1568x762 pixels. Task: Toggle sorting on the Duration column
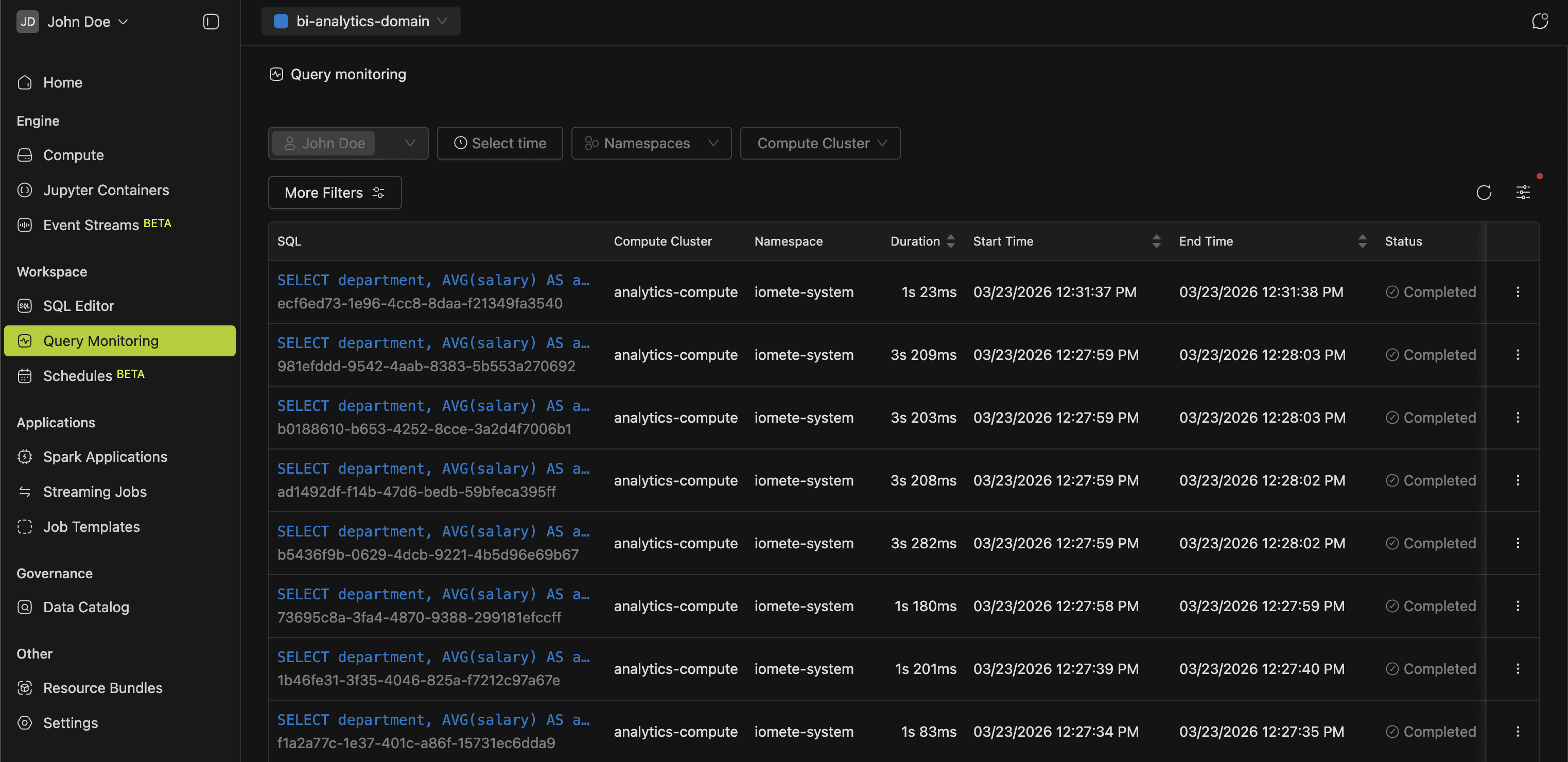(951, 241)
